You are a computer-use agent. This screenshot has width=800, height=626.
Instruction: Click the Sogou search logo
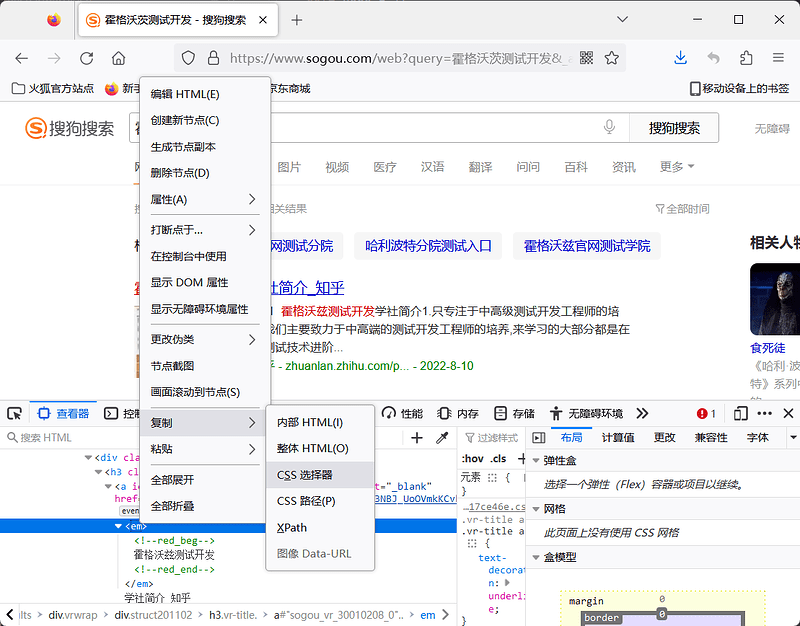point(70,128)
